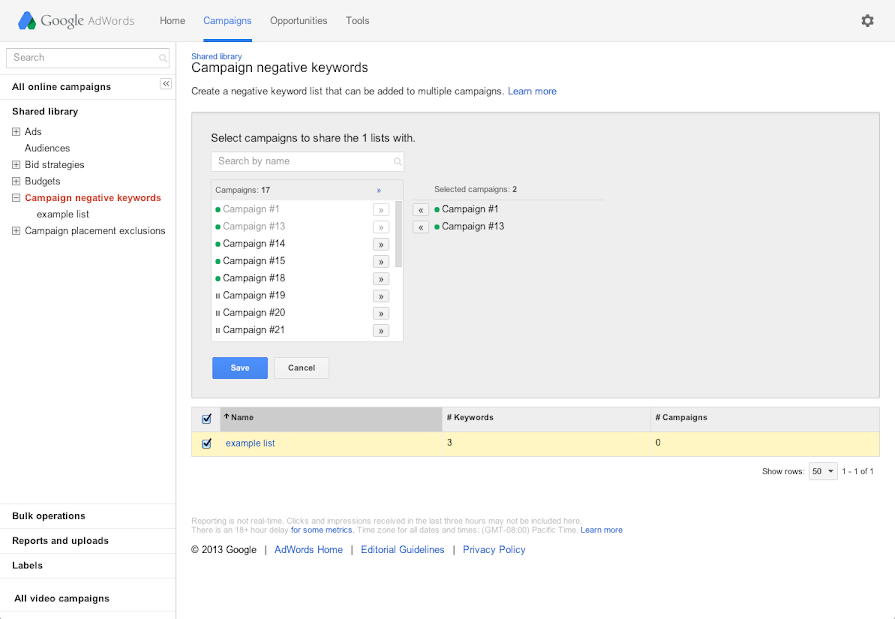Remove Campaign #1 from selected campaigns
Screen dimensions: 895x619
click(421, 210)
